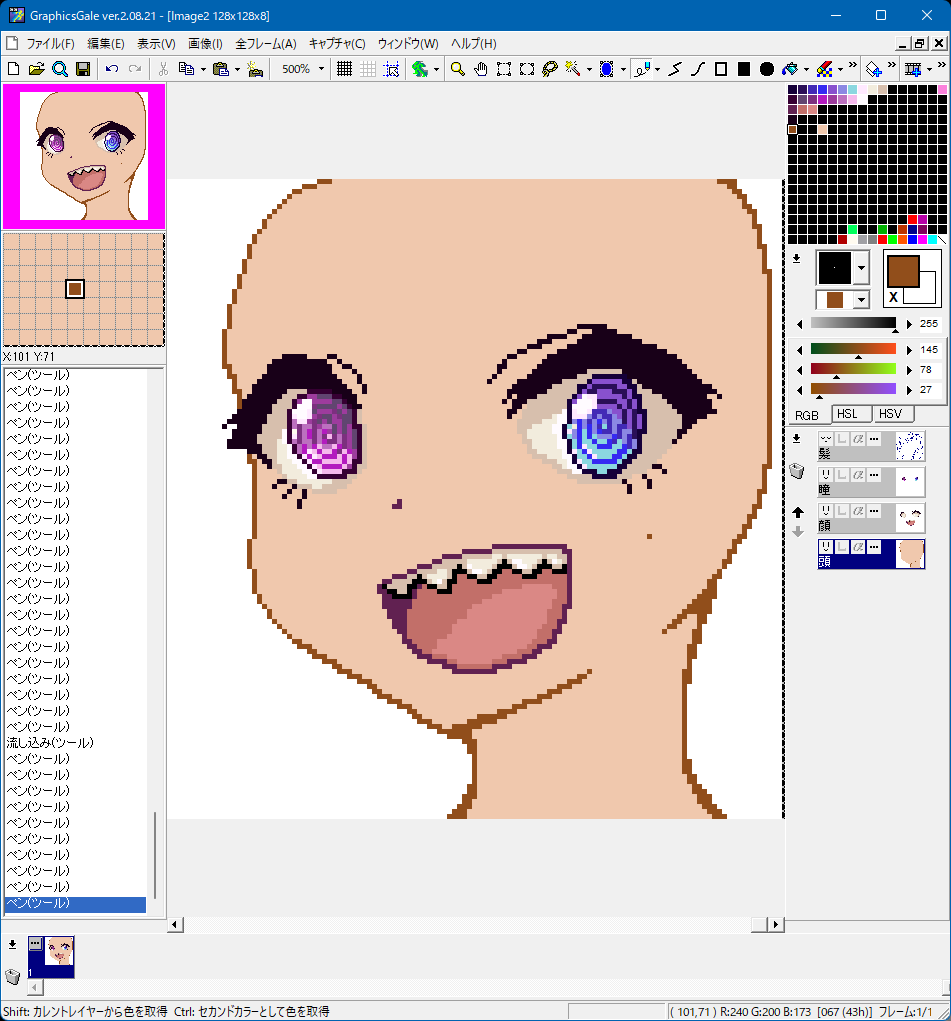Click the save floppy disk icon
951x1021 pixels.
83,69
